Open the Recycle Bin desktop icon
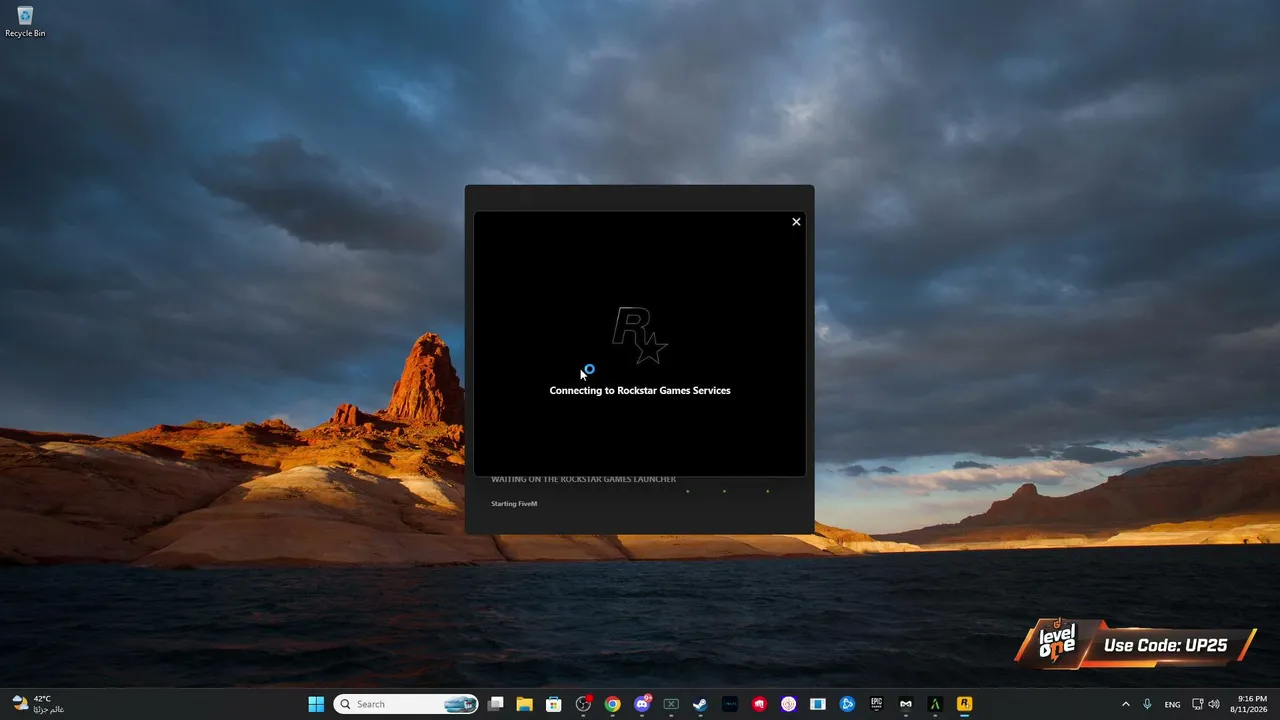Image resolution: width=1280 pixels, height=720 pixels. point(25,21)
